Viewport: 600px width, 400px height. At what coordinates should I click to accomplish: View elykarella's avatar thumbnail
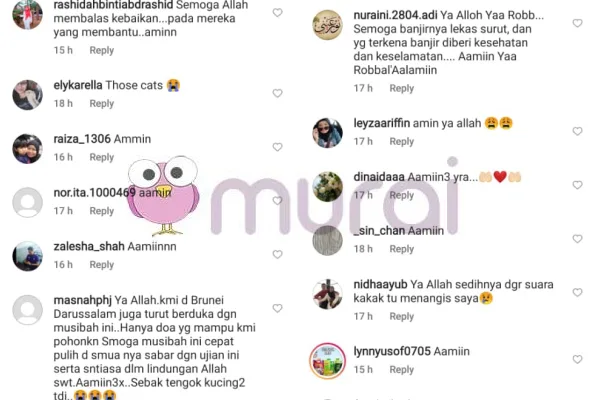tap(28, 95)
